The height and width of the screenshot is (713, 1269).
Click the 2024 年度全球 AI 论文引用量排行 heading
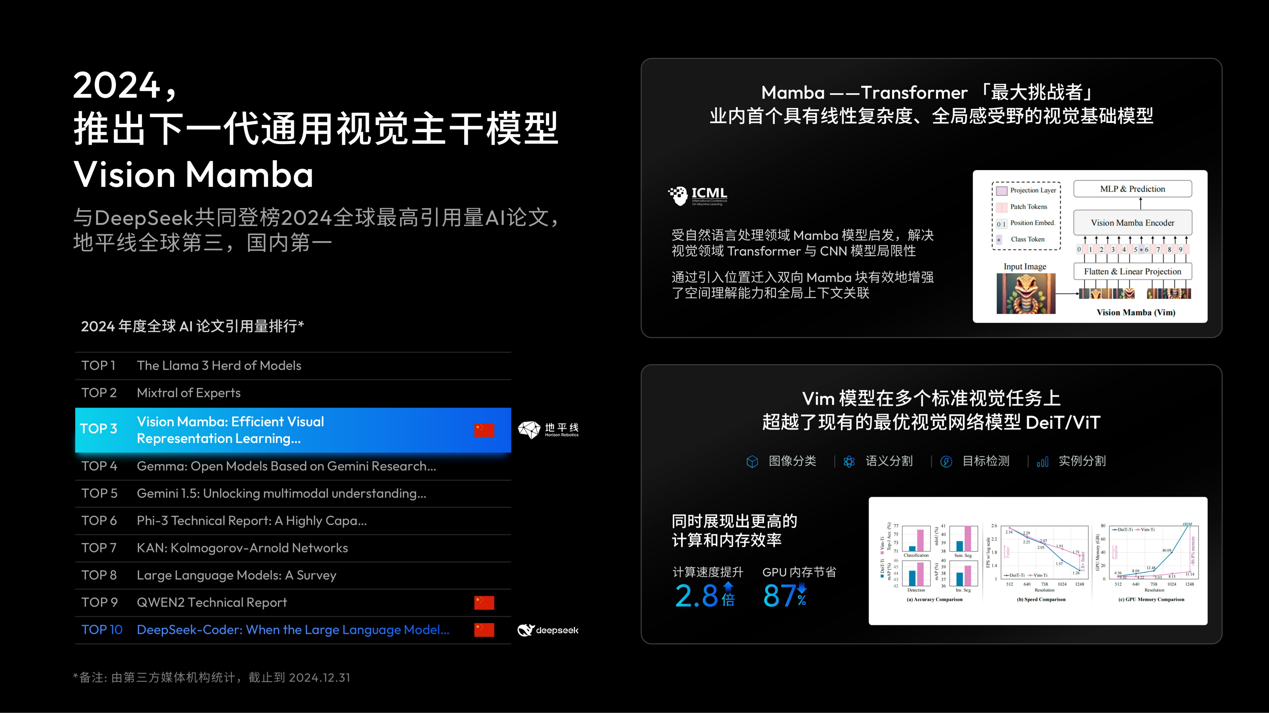click(192, 326)
